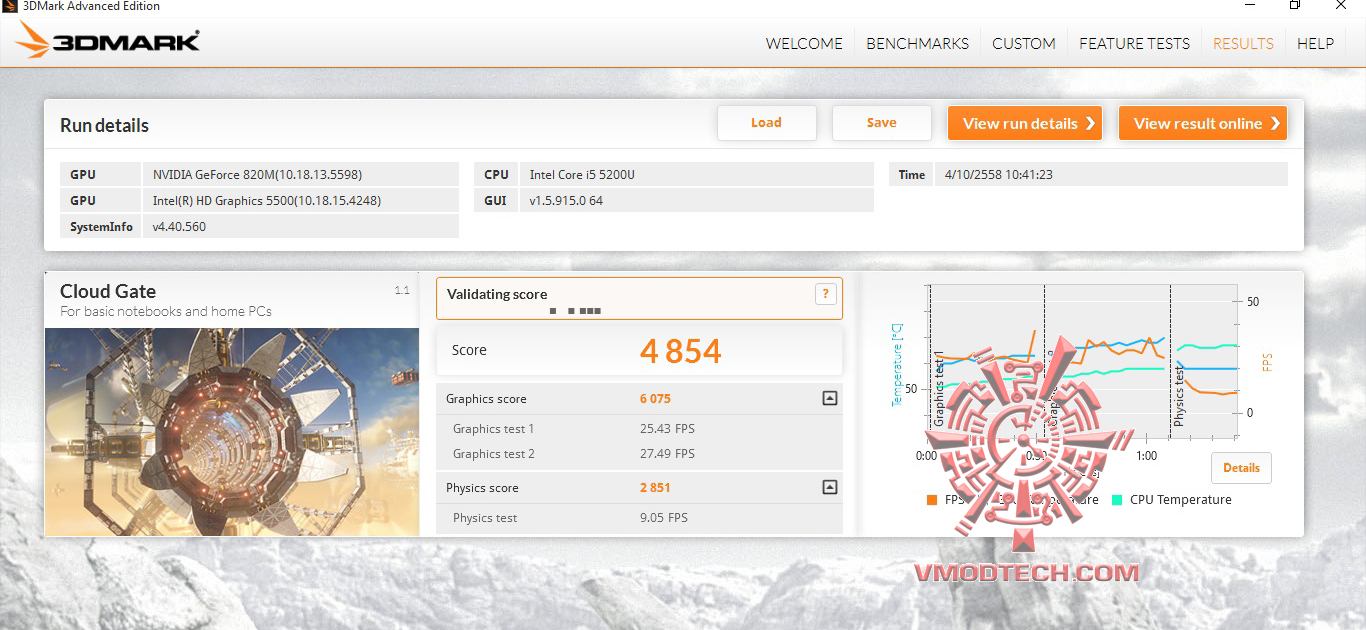Select Graphics test 1 25.43 FPS
The image size is (1366, 630).
[x=667, y=428]
